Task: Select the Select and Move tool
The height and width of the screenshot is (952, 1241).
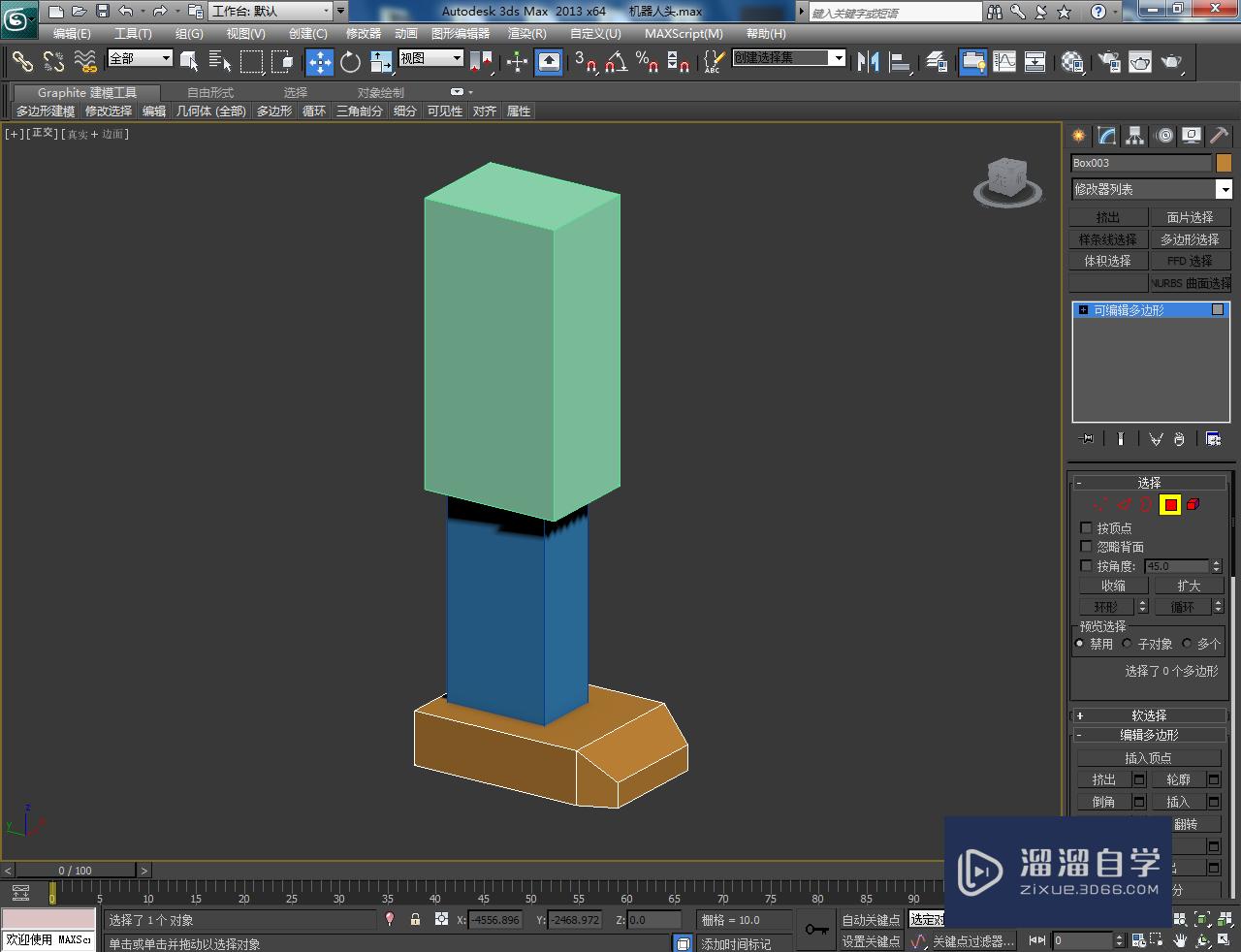Action: (319, 62)
